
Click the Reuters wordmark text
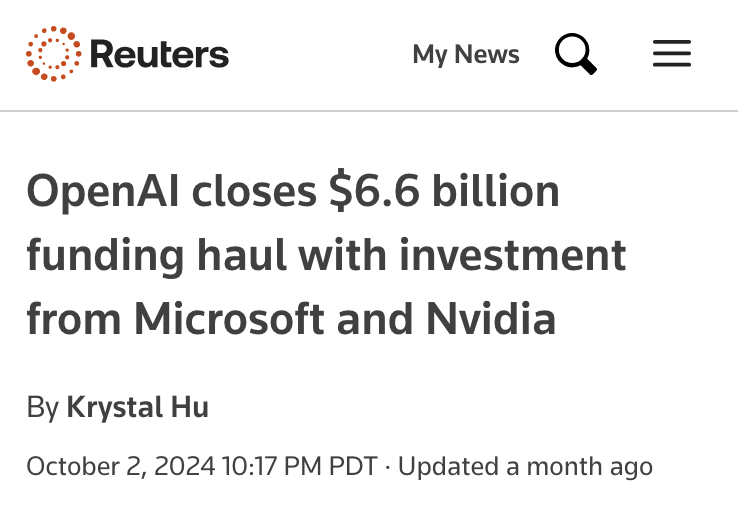click(159, 54)
